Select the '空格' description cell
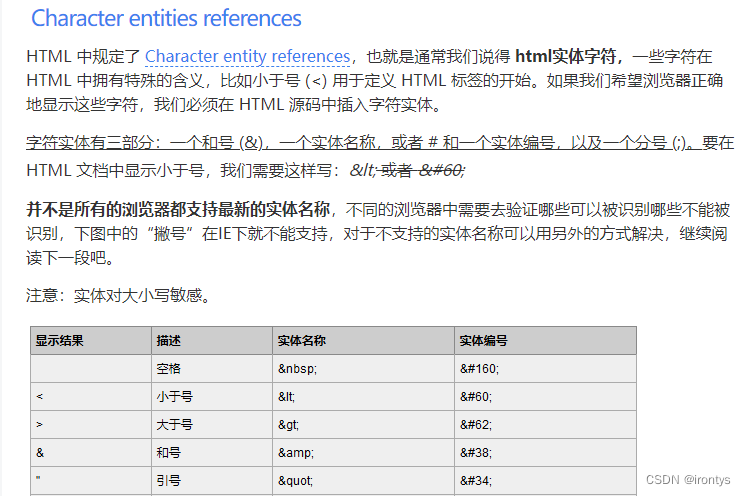Image resolution: width=746 pixels, height=496 pixels. 212,369
